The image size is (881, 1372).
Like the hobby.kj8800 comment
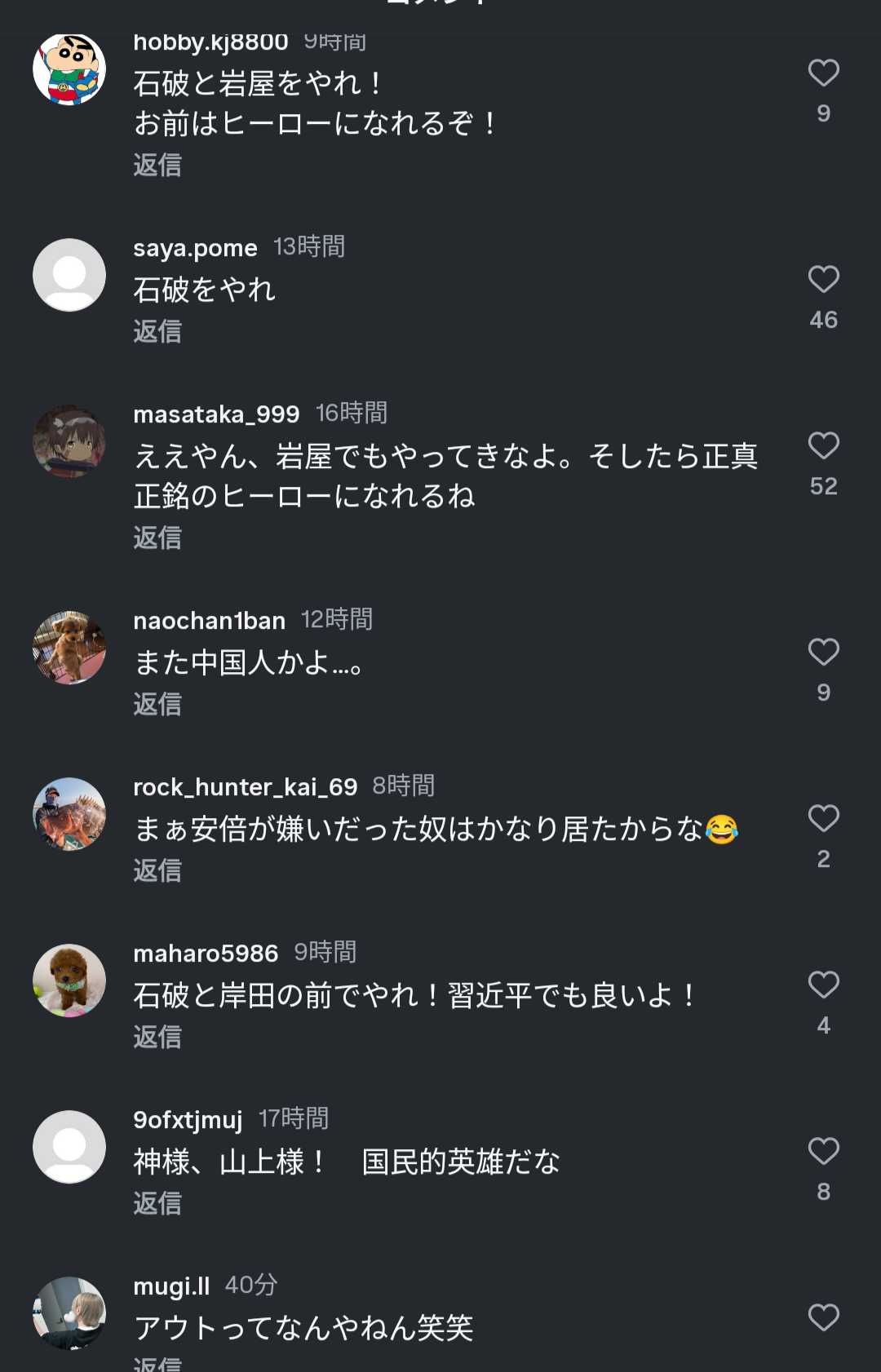point(823,73)
